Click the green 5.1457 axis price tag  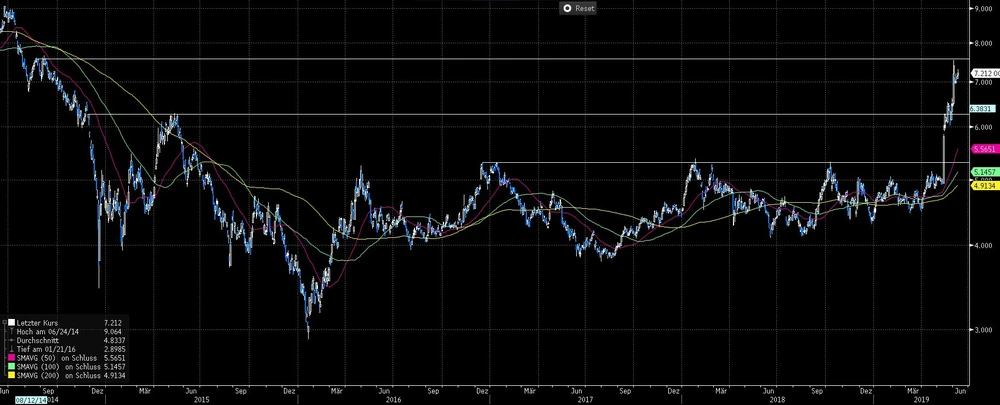985,172
